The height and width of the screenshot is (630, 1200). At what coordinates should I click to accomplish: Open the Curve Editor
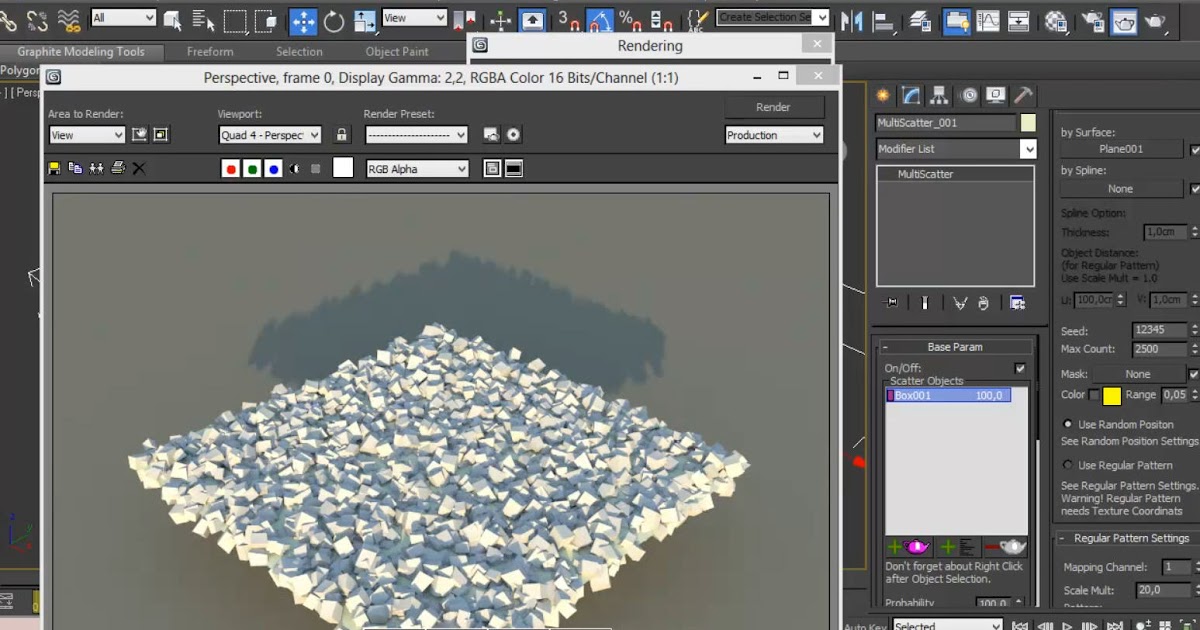pos(987,20)
